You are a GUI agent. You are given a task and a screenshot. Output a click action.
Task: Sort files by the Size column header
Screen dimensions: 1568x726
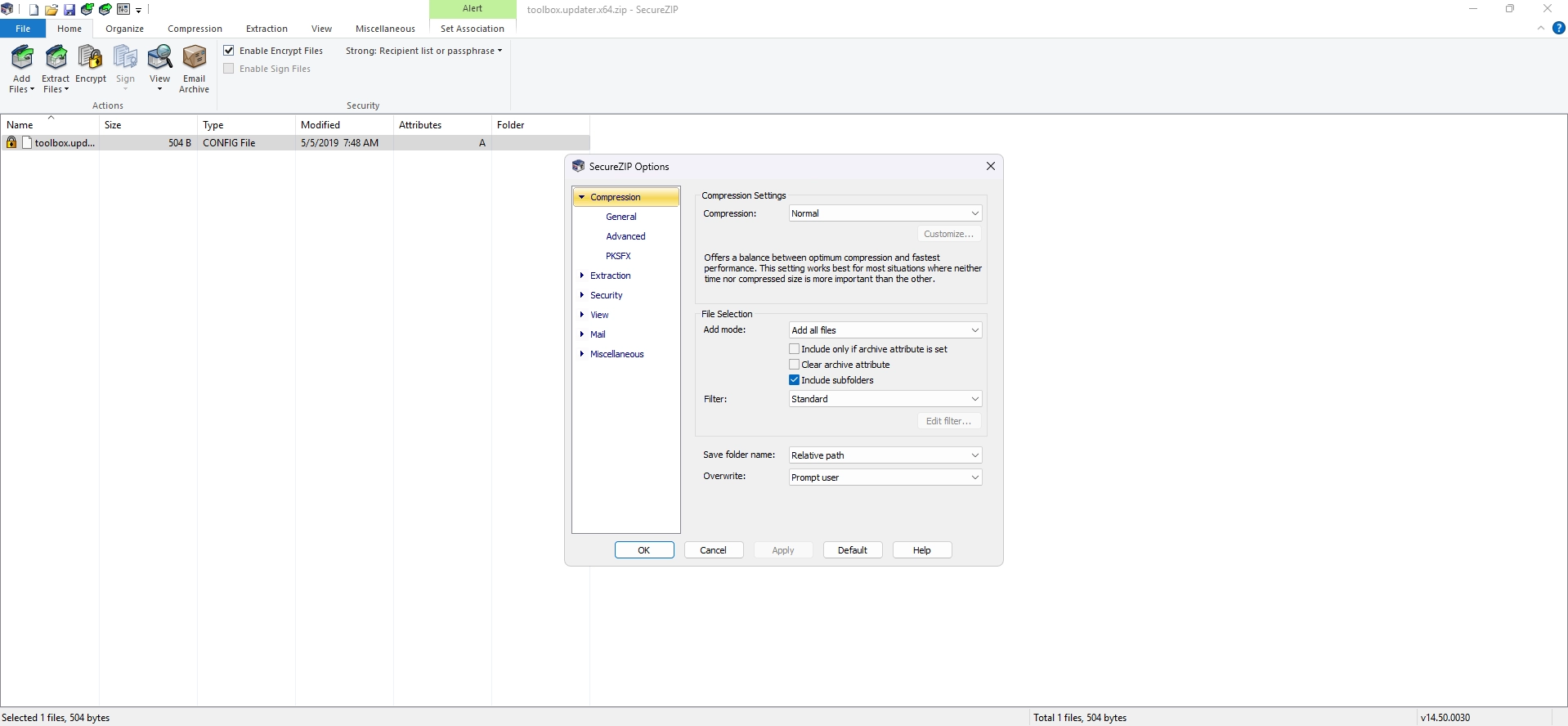pos(148,125)
